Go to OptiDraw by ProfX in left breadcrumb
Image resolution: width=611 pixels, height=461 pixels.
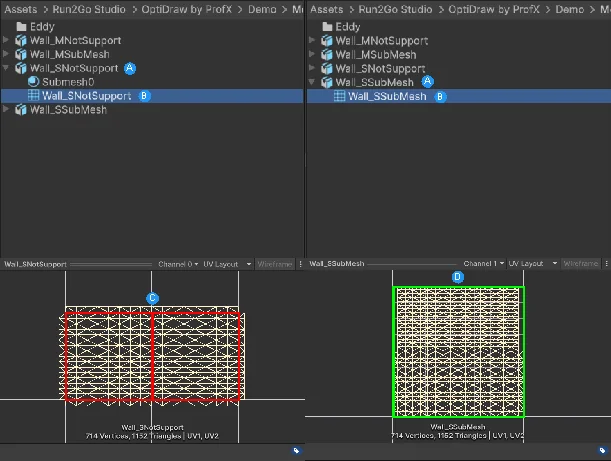[186, 9]
